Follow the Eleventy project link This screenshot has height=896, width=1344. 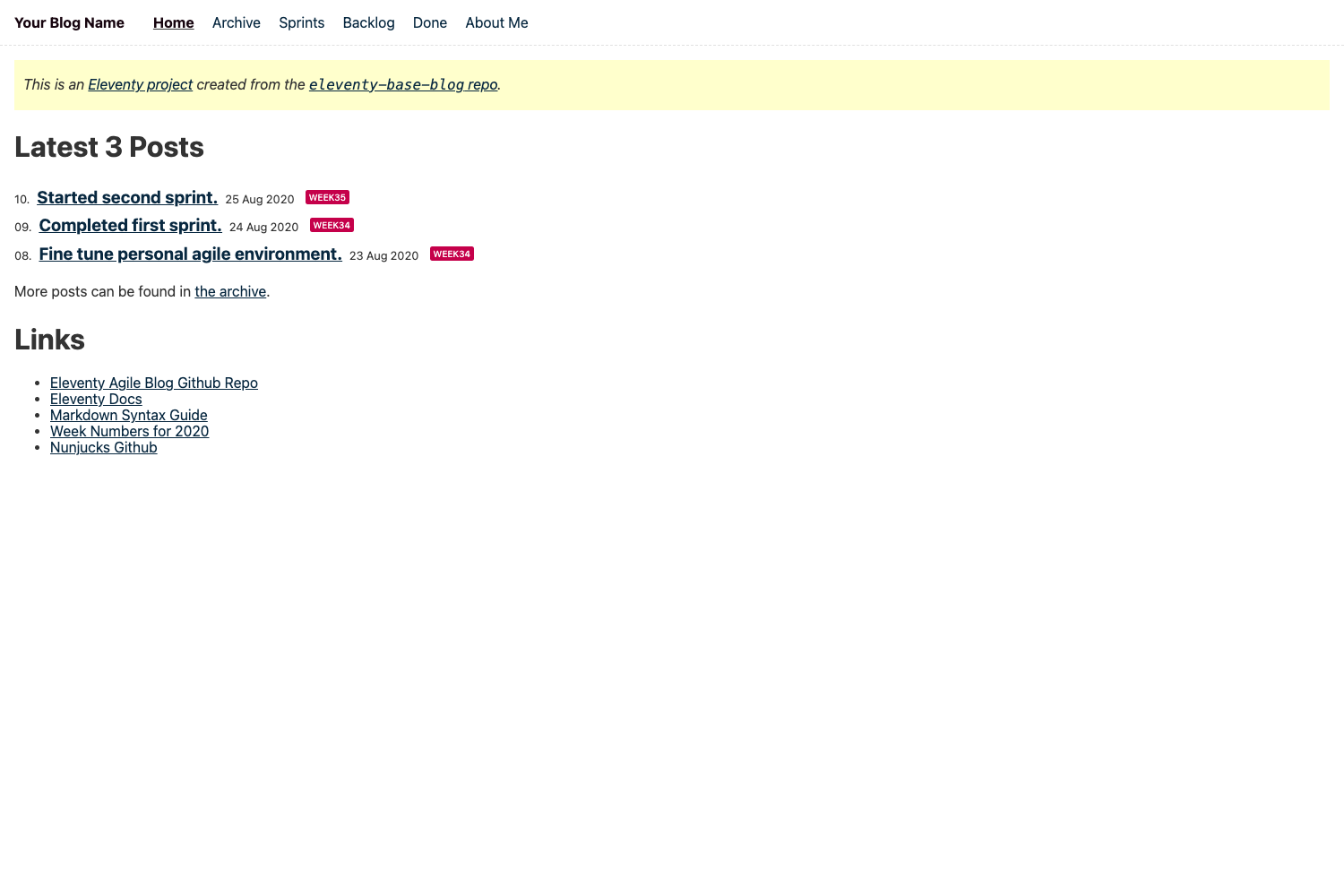click(139, 84)
